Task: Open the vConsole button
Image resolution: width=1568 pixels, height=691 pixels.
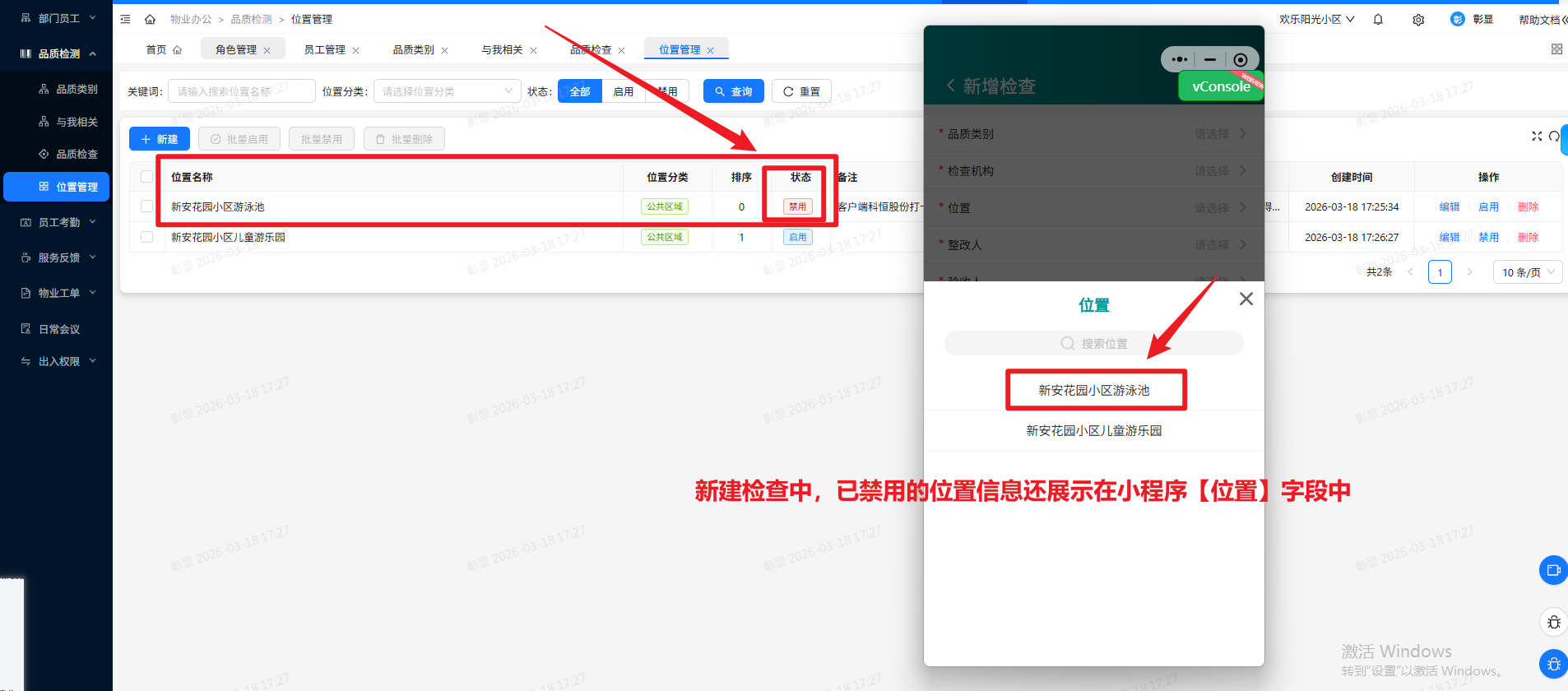Action: tap(1221, 86)
